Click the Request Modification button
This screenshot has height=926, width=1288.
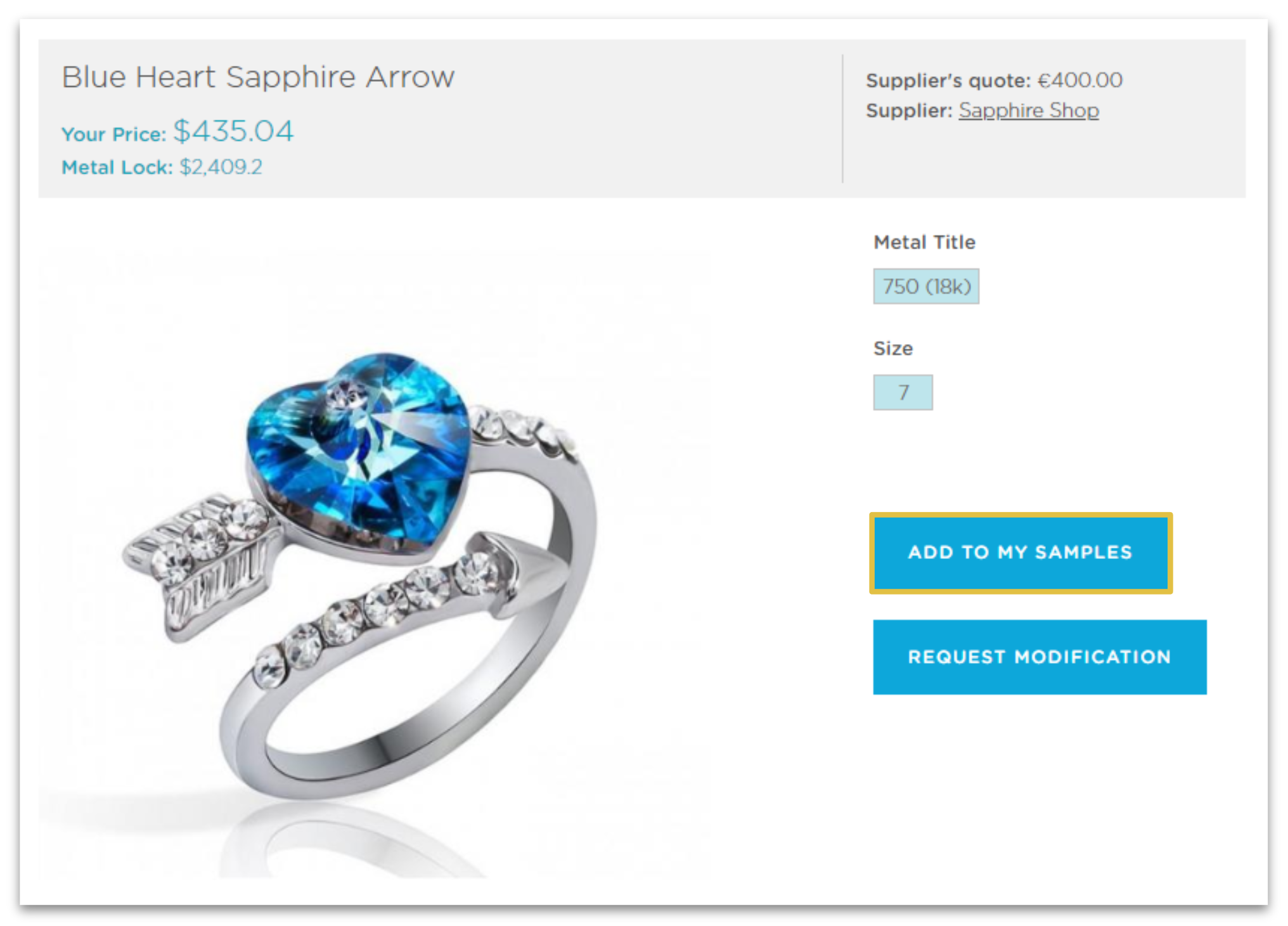pos(1040,657)
